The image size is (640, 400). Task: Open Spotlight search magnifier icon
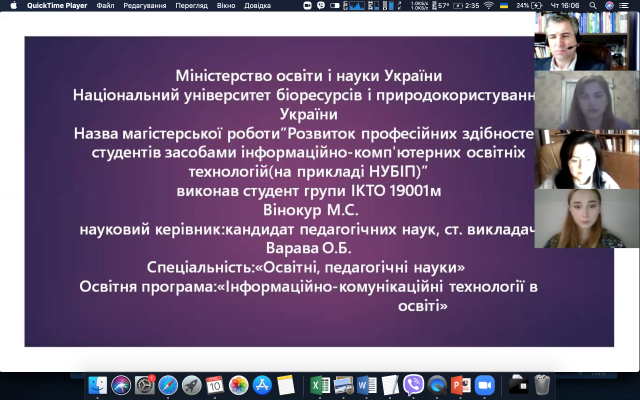pos(593,5)
